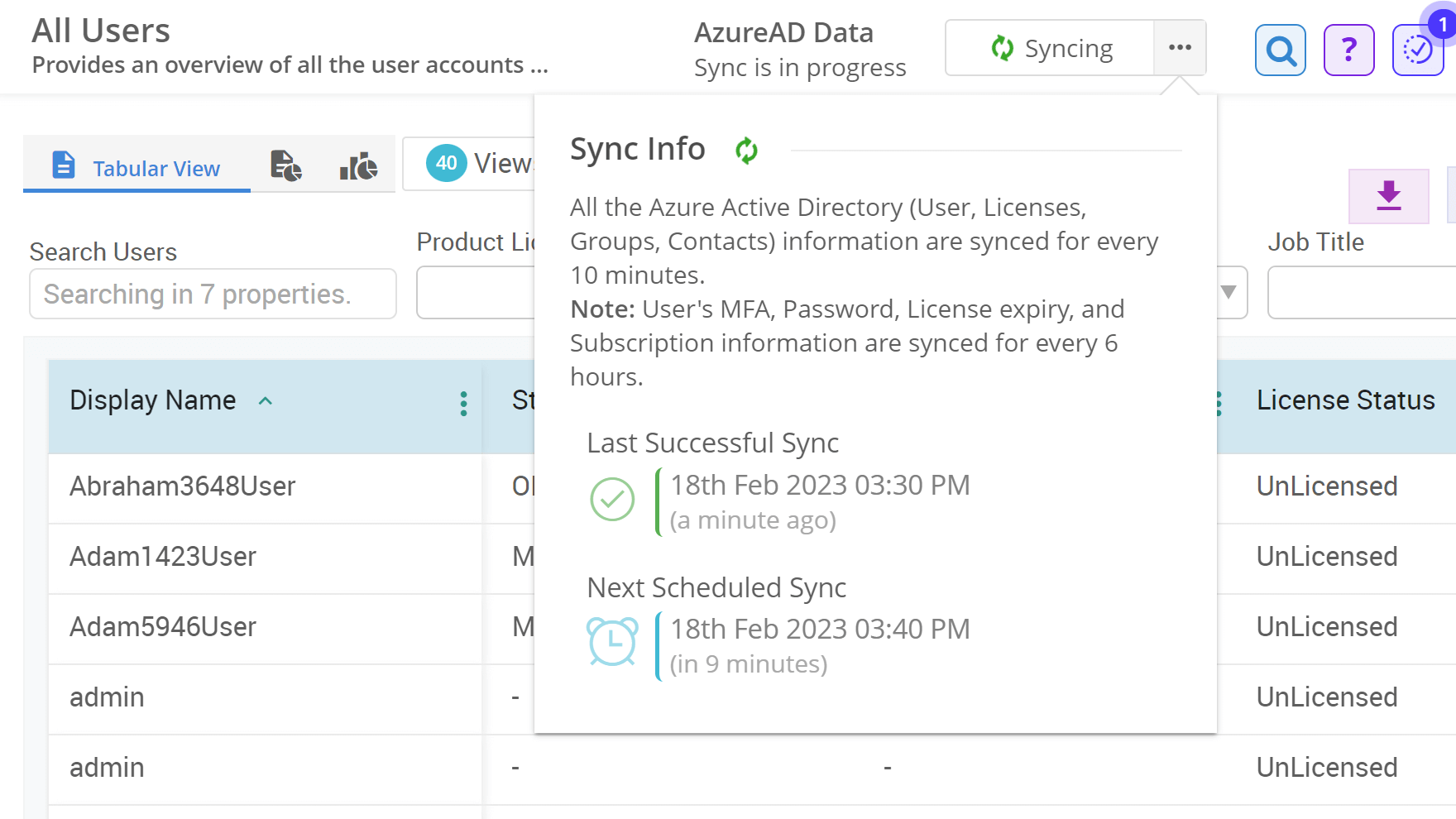Click the alarm clock Next Scheduled Sync icon
1456x819 pixels.
pyautogui.click(x=612, y=642)
